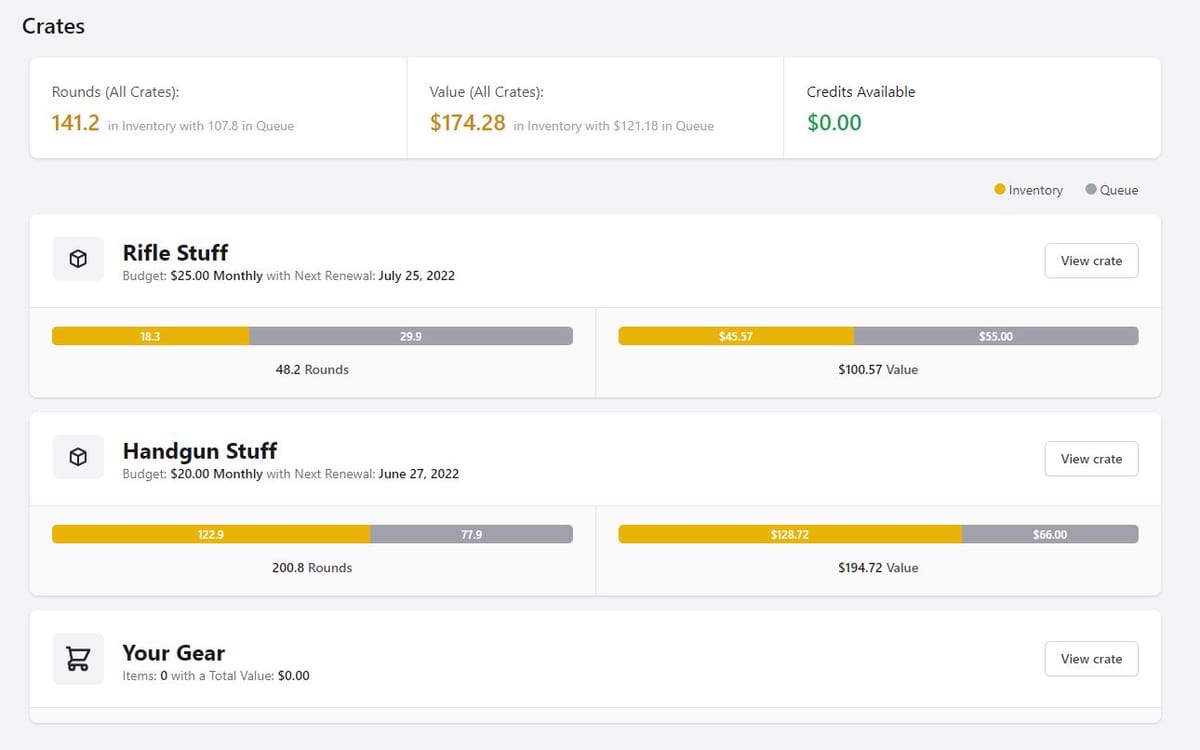Open the Rifle Stuff crate with View crate
The width and height of the screenshot is (1200, 750).
tap(1091, 261)
